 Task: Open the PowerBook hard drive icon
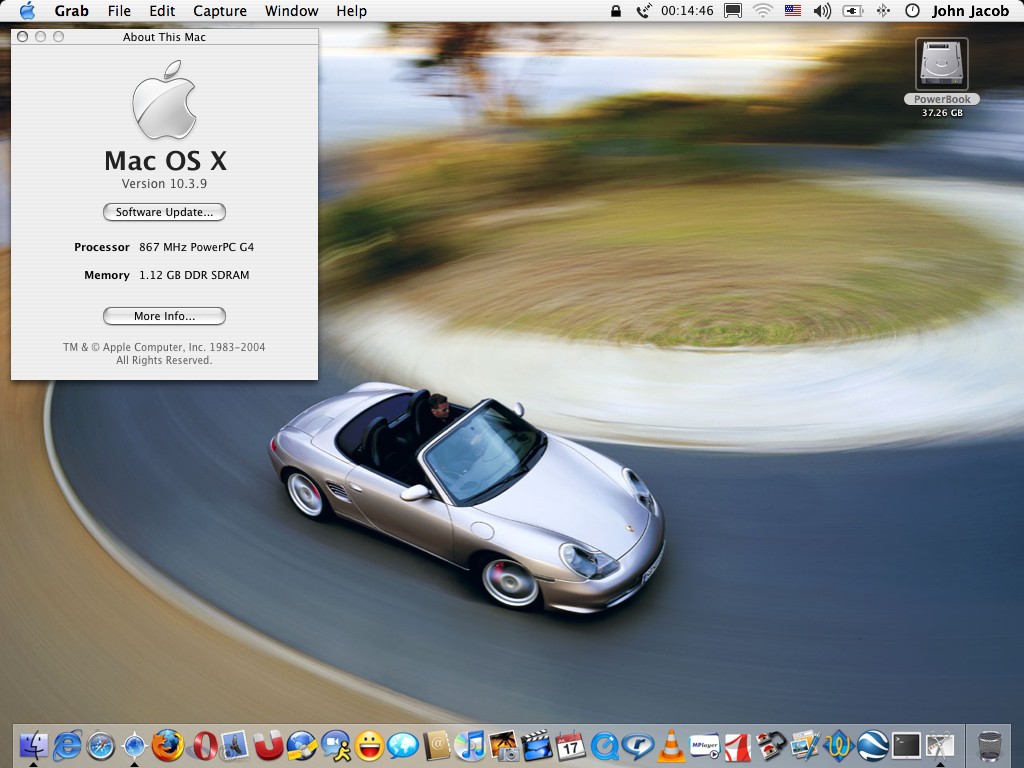coord(942,64)
